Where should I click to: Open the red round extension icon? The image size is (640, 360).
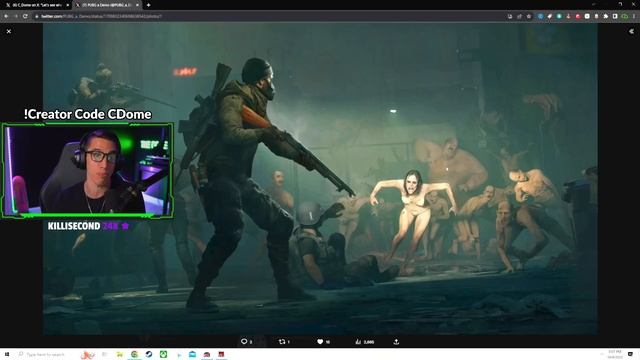[578, 16]
